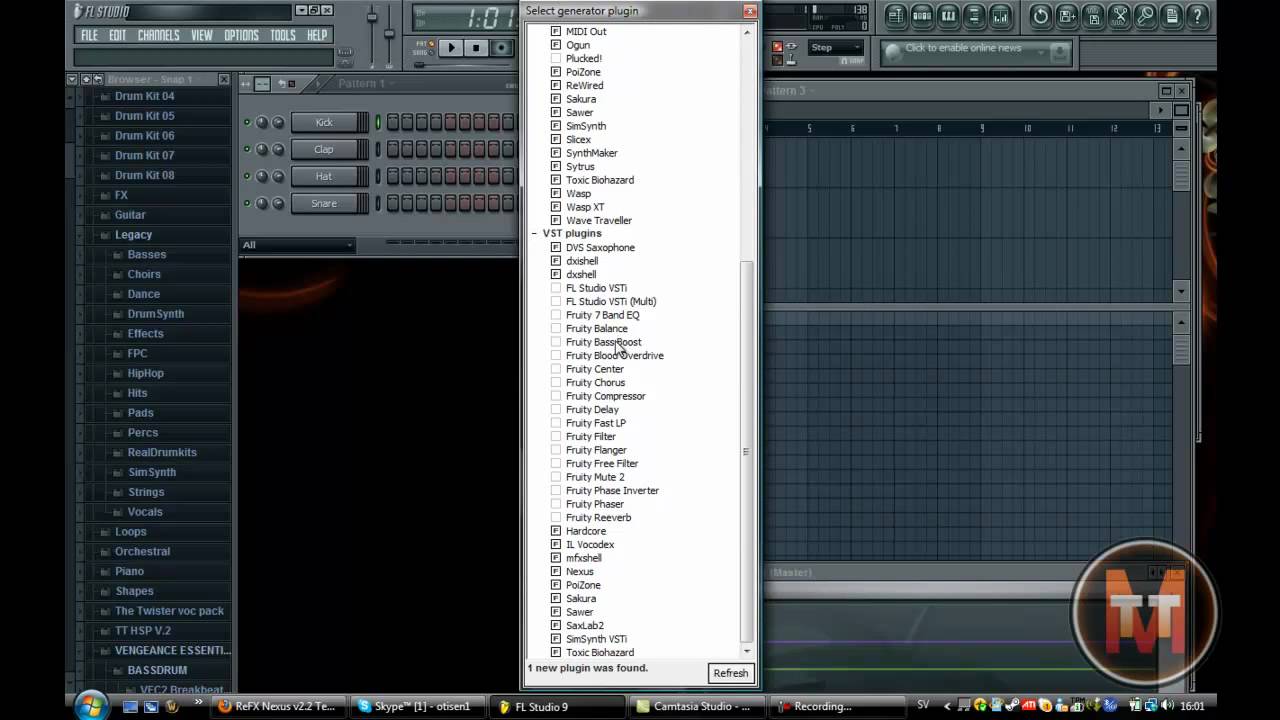
Task: Expand the Orchestral folder in browser
Action: (103, 551)
